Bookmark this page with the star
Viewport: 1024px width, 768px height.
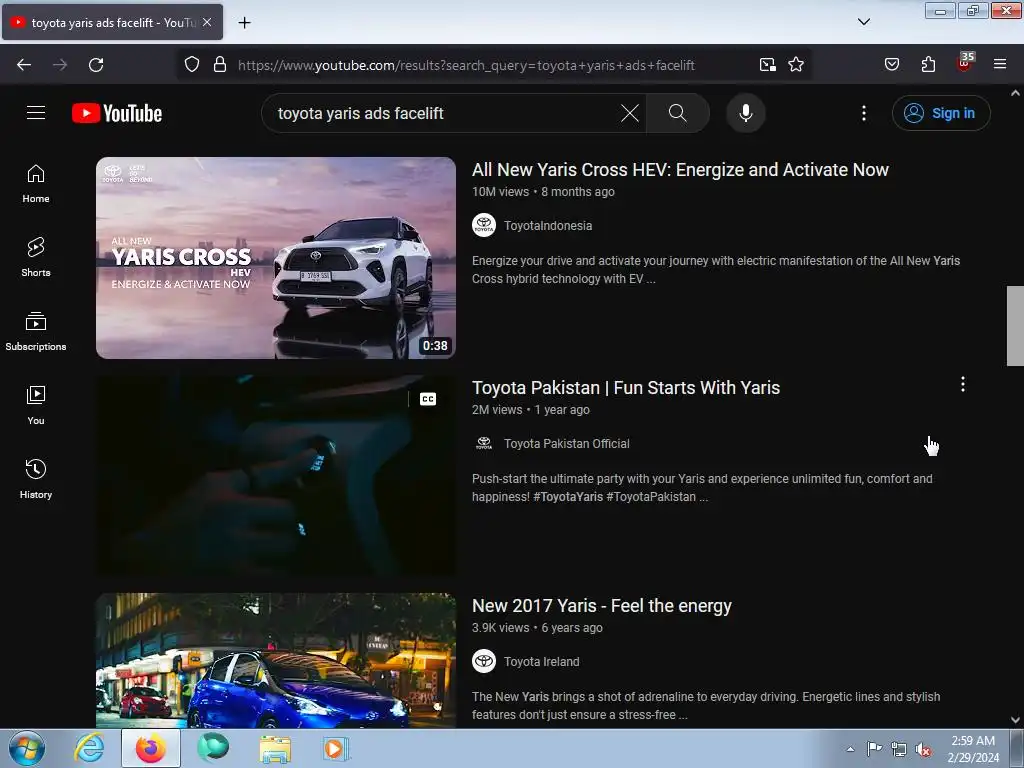click(x=795, y=65)
